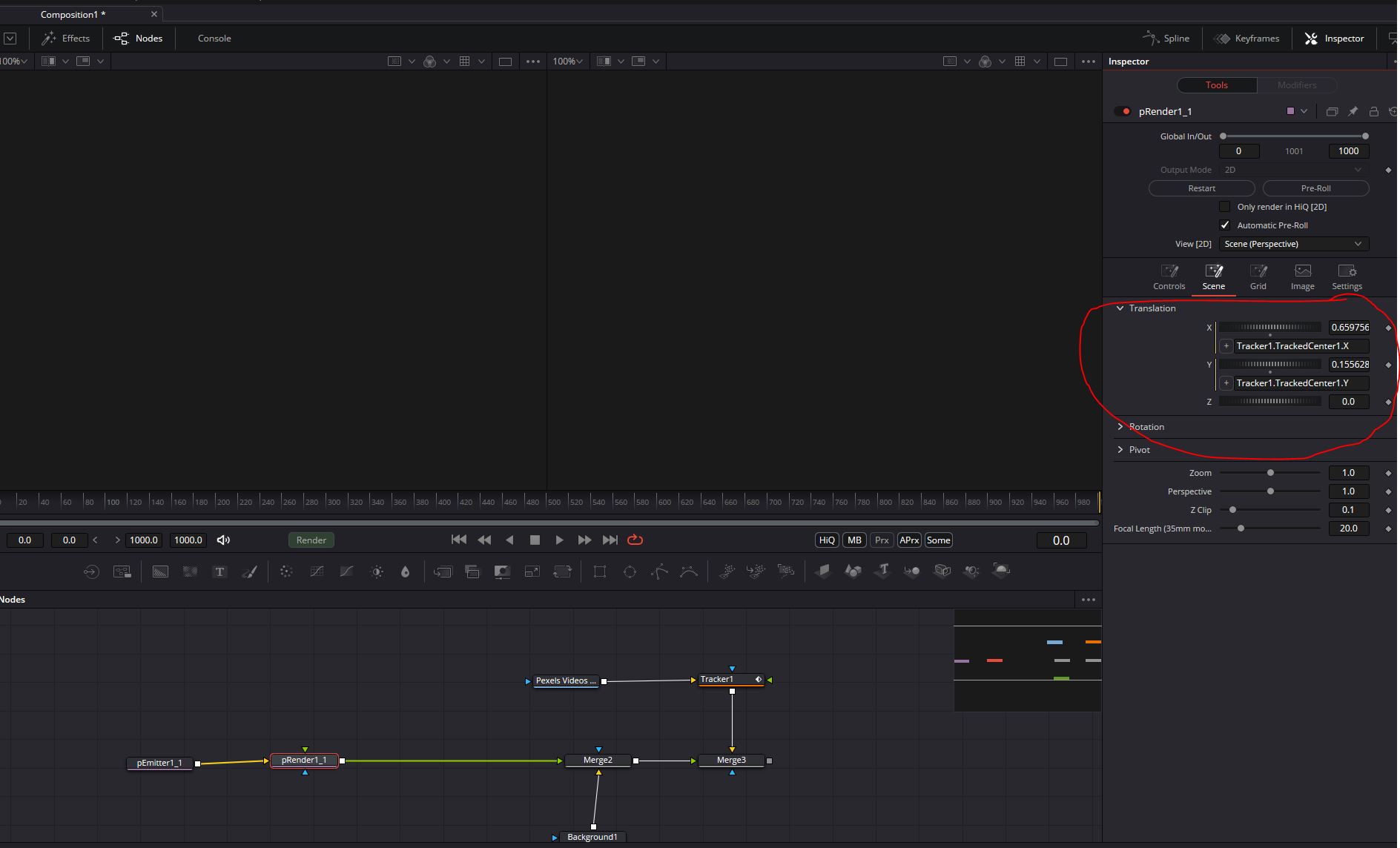The width and height of the screenshot is (1400, 848).
Task: Add a Brightness Contrast node from toolbar
Action: click(x=377, y=572)
